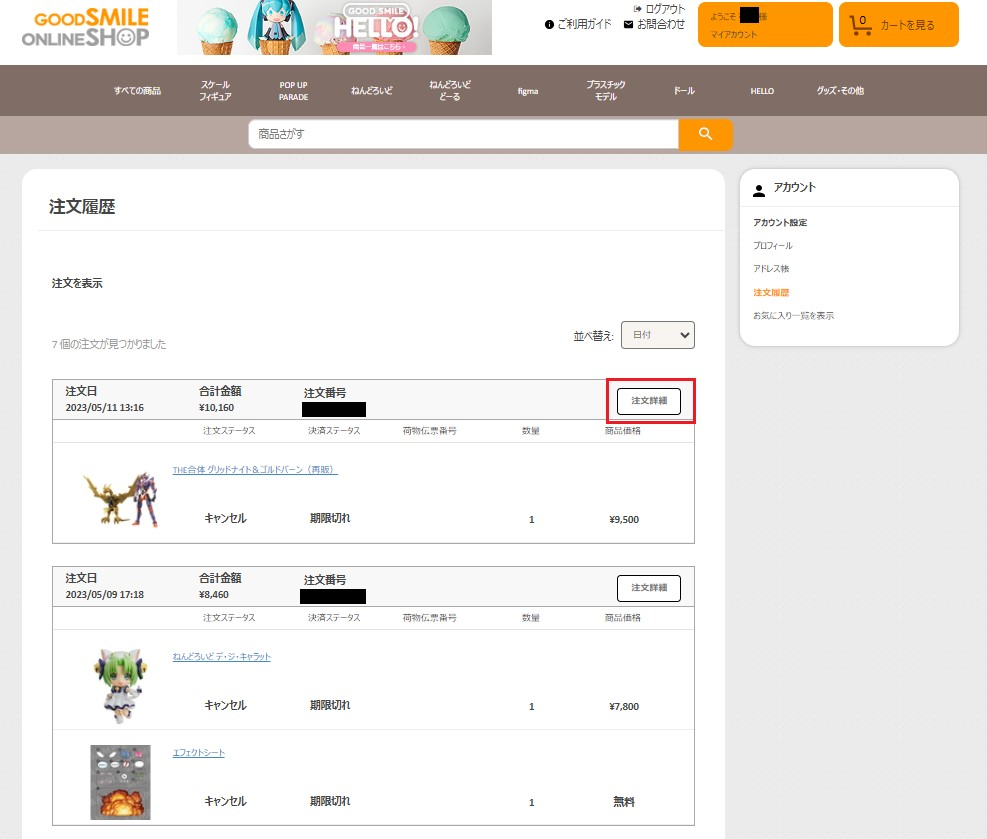Click the 2023/05/11 13:16 order date
The image size is (987, 839).
pos(104,408)
